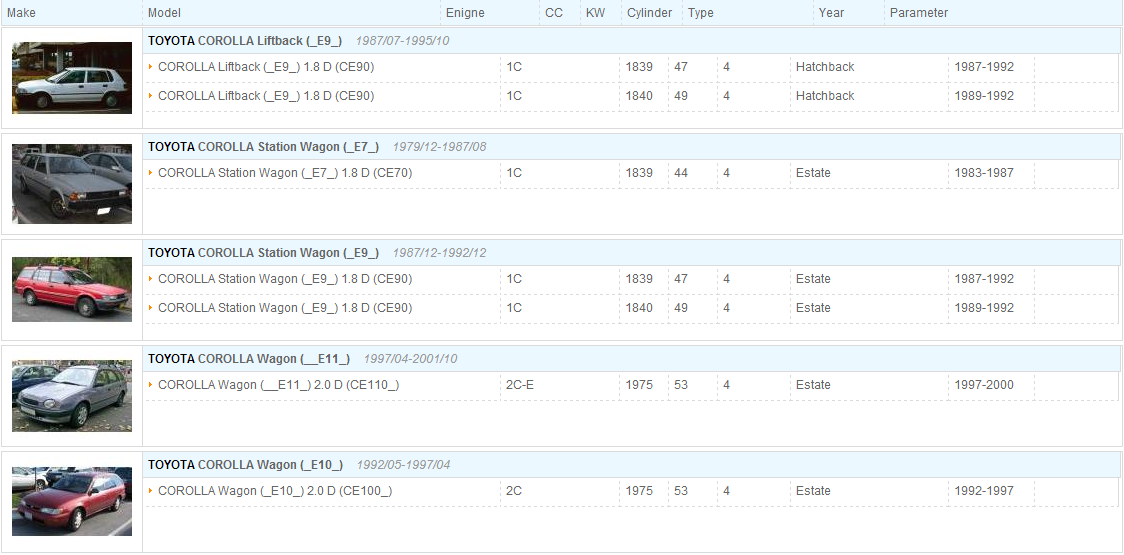Select COROLLA Wagon (_E10_) 2.0 D (CE100_)
Image resolution: width=1124 pixels, height=555 pixels.
(x=275, y=491)
